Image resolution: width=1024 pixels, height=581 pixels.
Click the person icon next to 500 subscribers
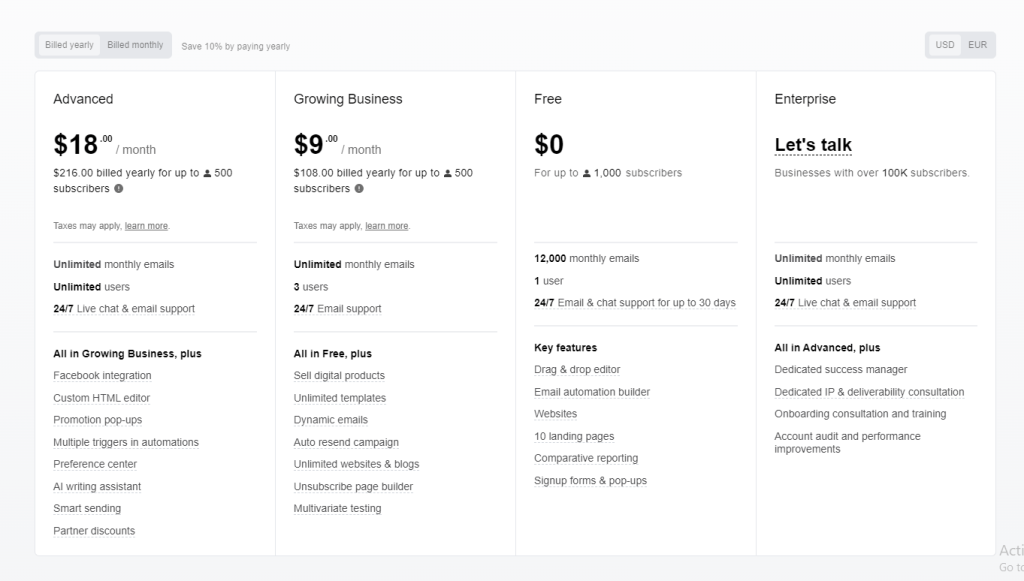tap(207, 173)
